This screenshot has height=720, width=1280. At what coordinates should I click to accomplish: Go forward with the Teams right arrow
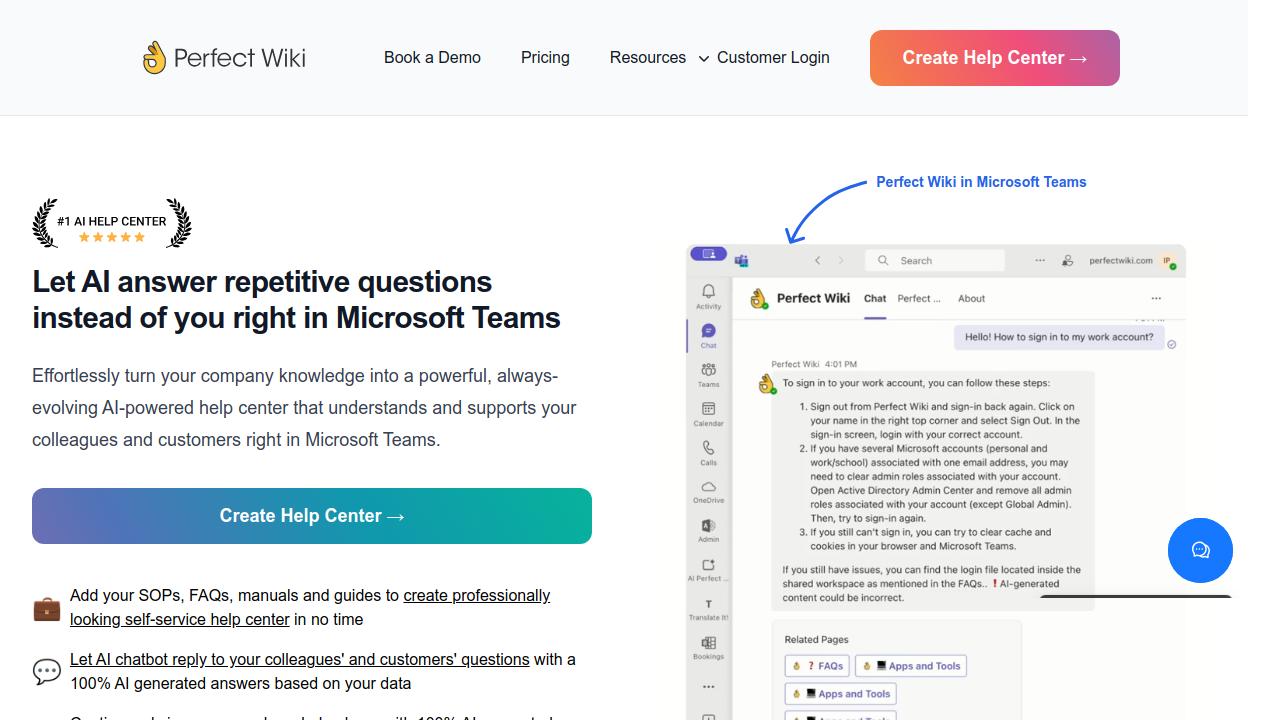pyautogui.click(x=841, y=260)
